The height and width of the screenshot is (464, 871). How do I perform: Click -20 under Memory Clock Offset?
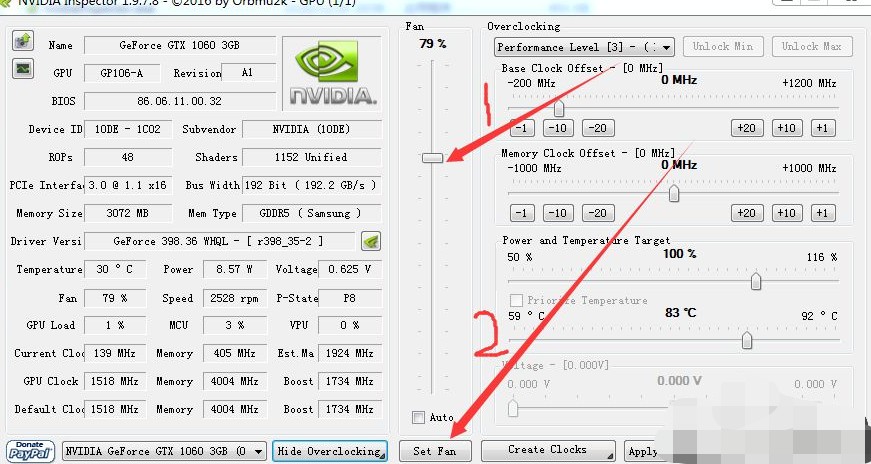[x=597, y=213]
